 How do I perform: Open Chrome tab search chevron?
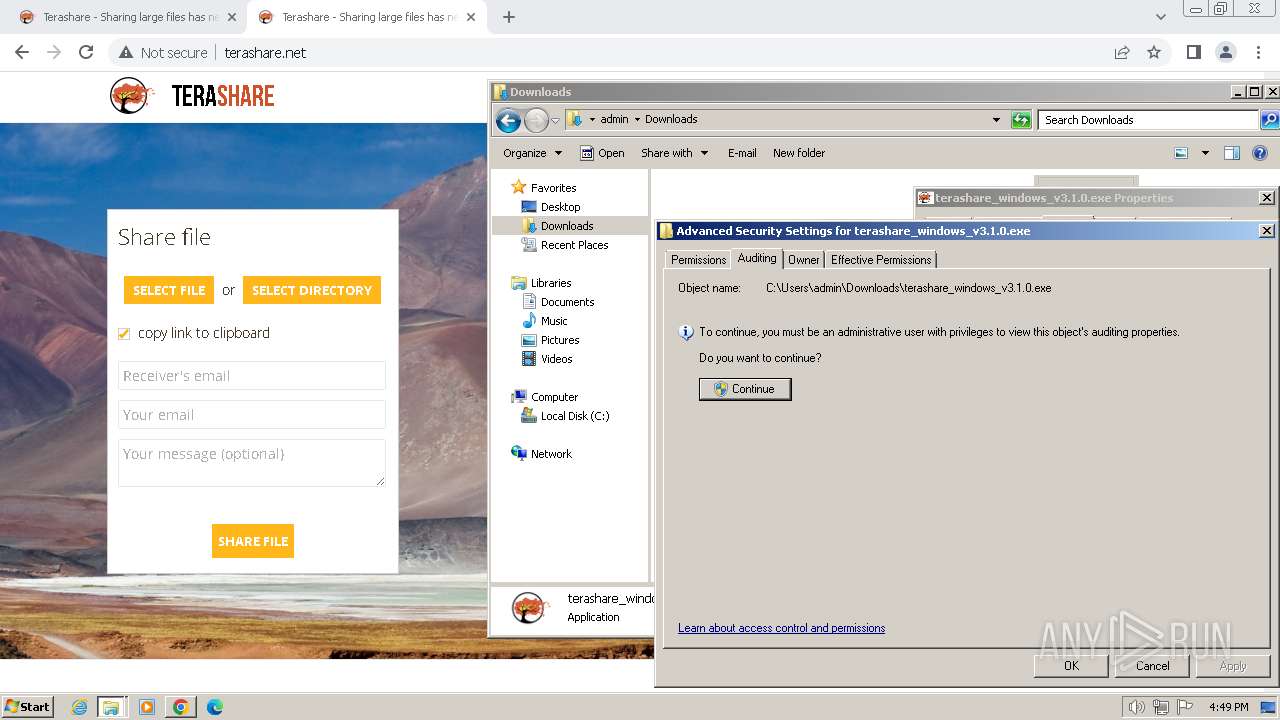pyautogui.click(x=1160, y=17)
